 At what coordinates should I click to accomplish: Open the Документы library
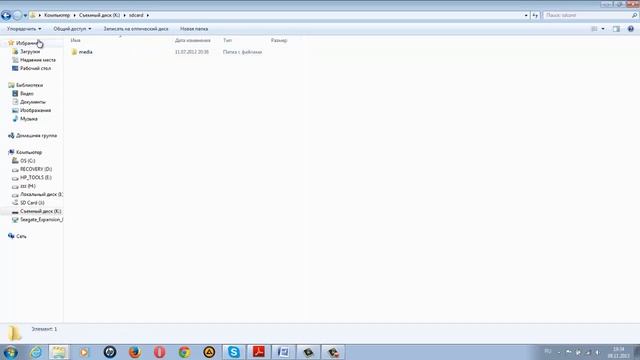point(33,102)
